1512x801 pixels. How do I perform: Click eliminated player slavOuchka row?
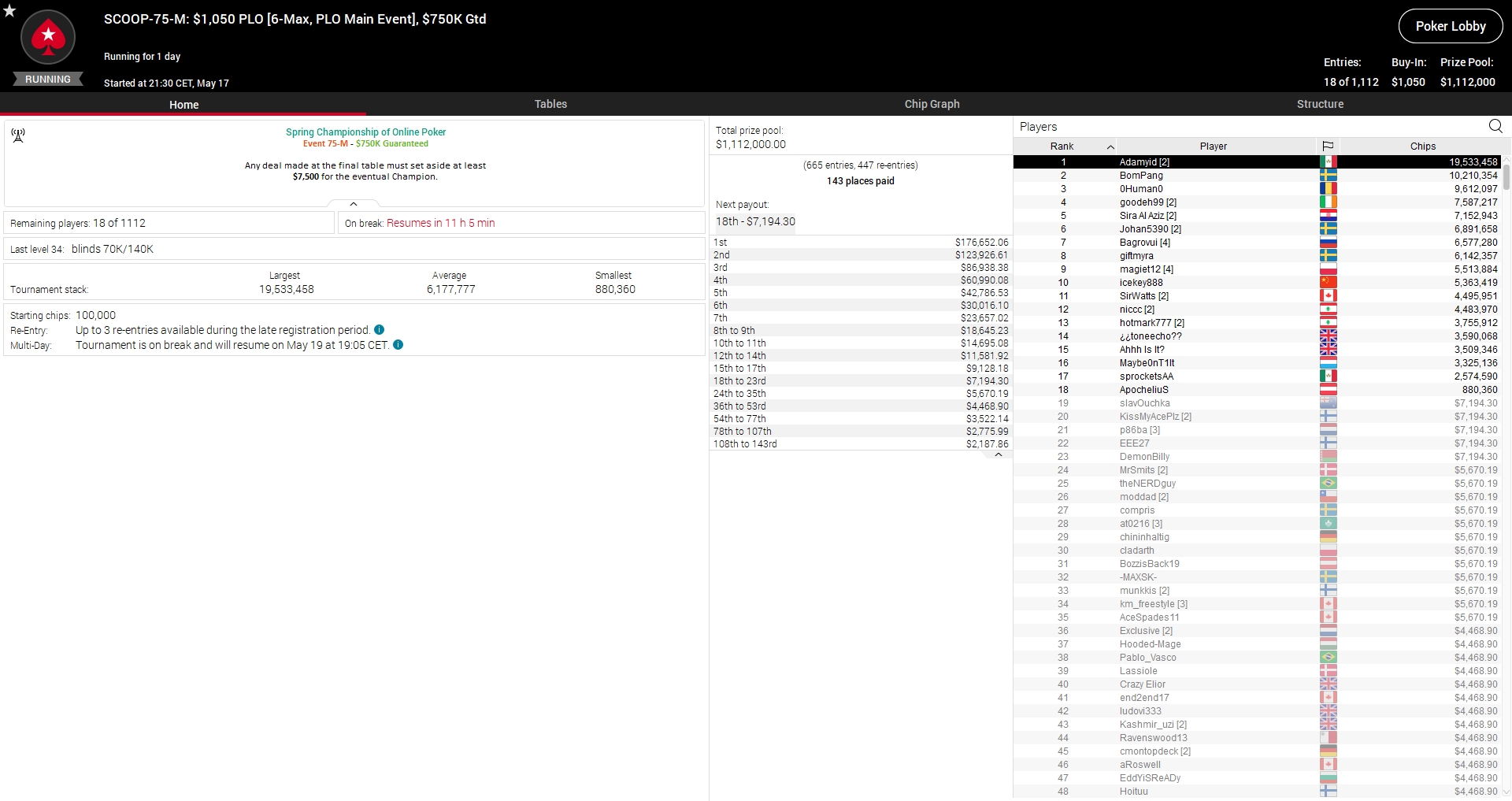coord(1257,403)
